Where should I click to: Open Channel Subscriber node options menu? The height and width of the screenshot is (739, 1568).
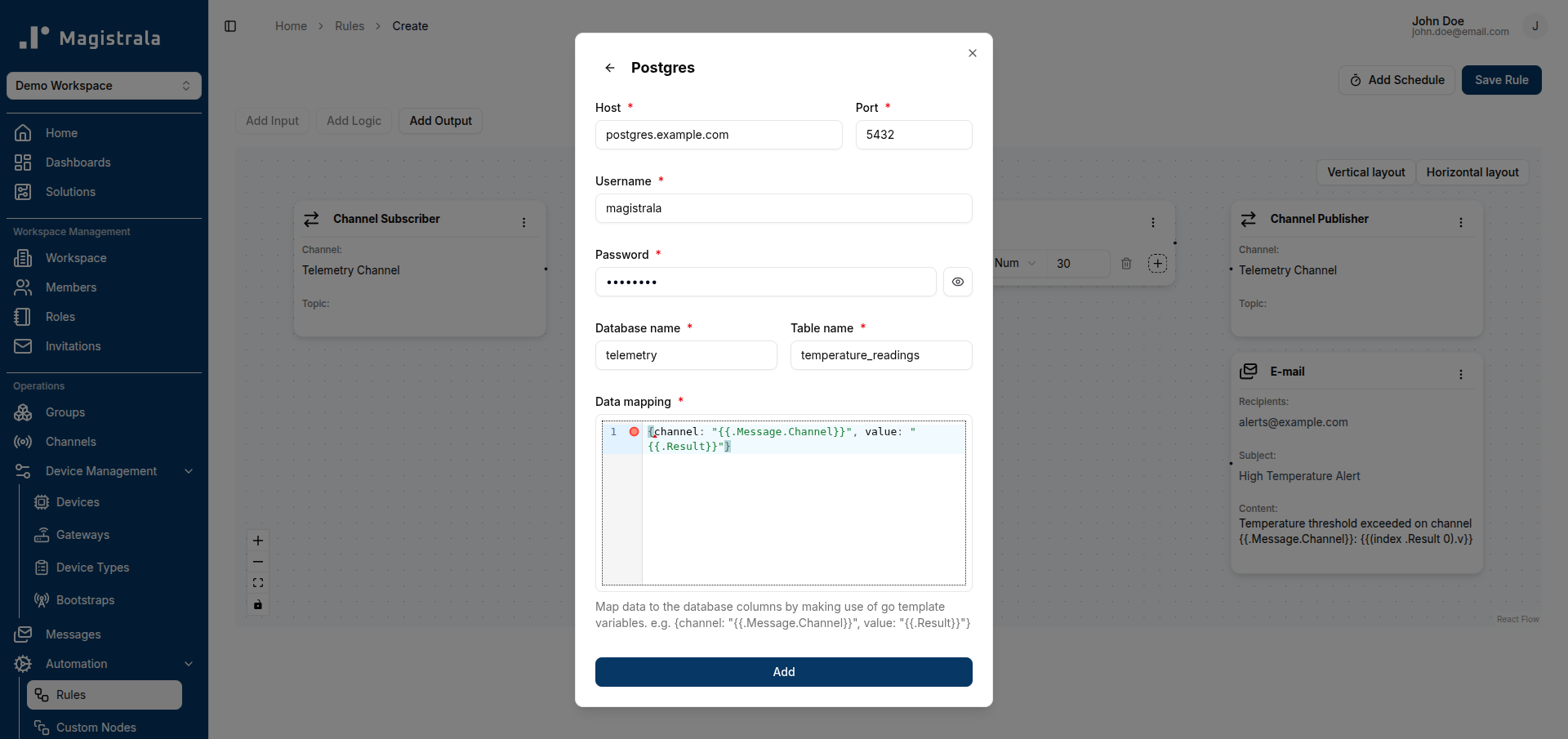click(524, 222)
